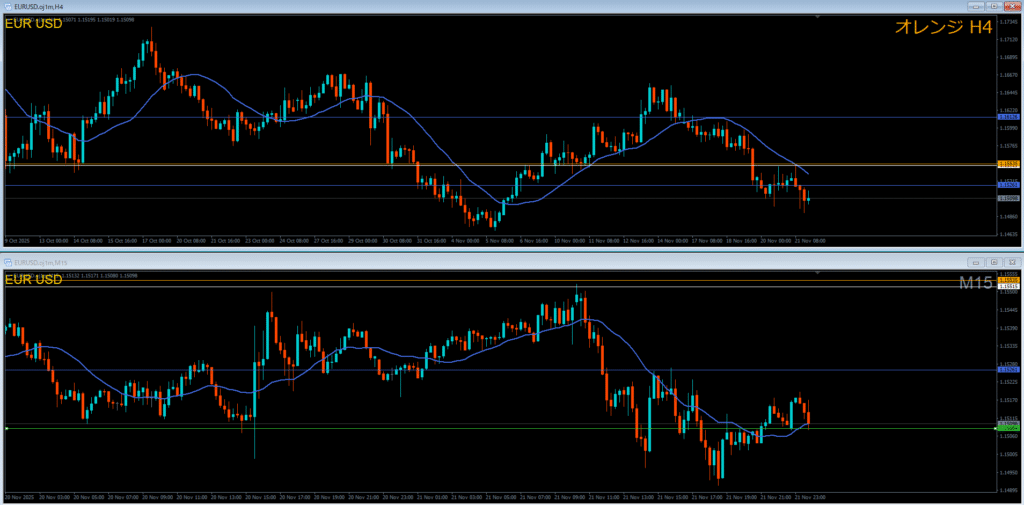Click 1.15990 on H4 price scale
The width and height of the screenshot is (1024, 505).
[x=1010, y=128]
